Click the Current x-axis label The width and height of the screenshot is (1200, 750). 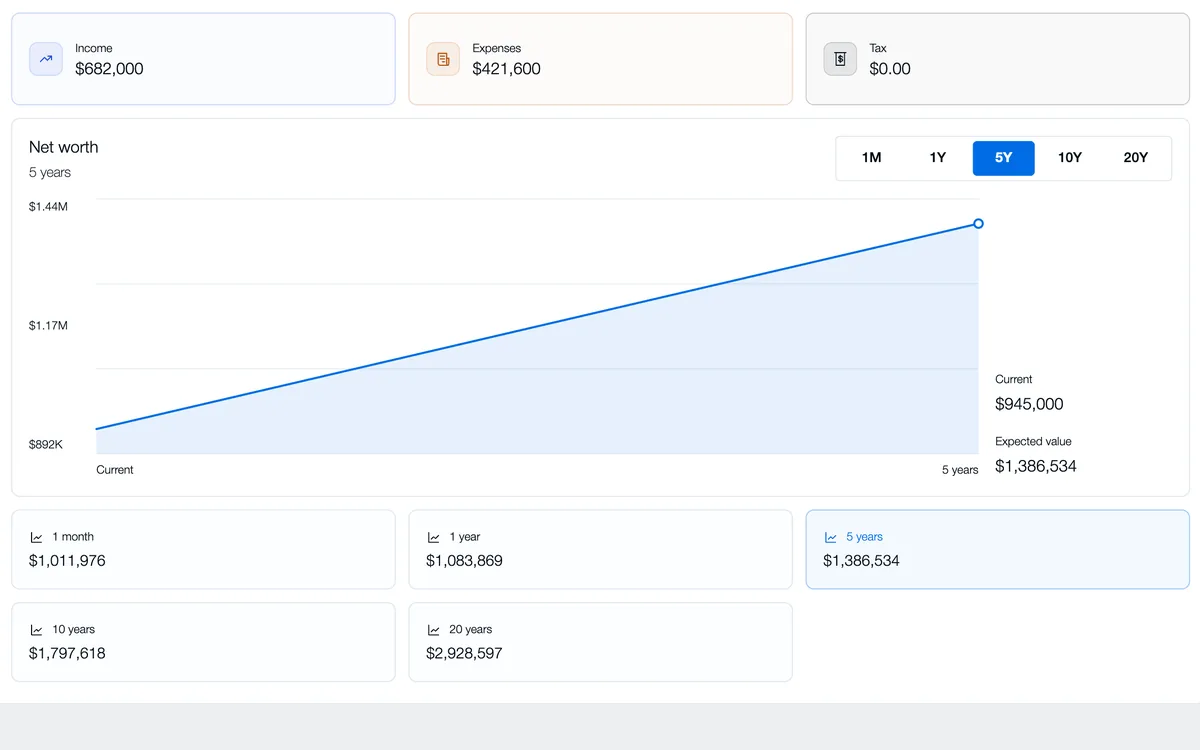click(115, 470)
